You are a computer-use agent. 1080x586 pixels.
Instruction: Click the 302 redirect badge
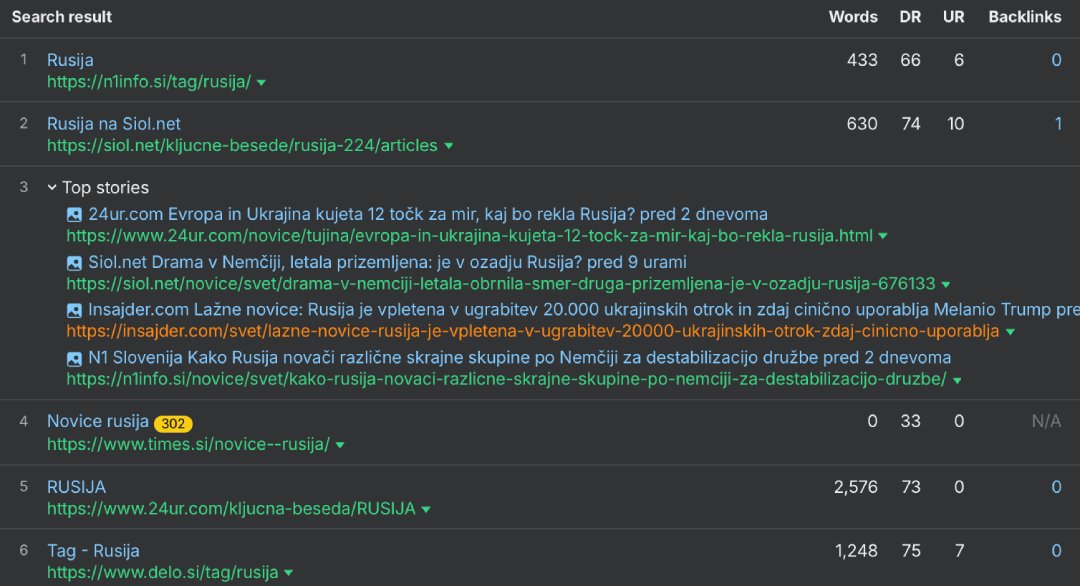click(173, 423)
